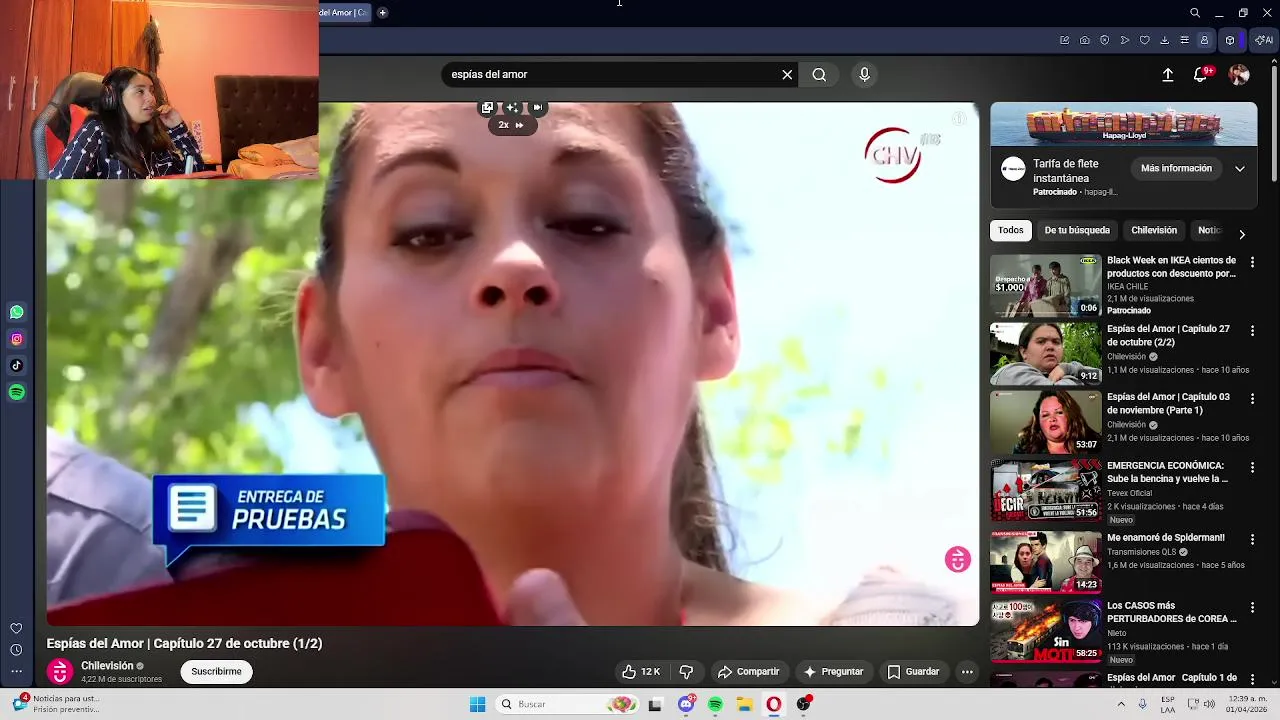The height and width of the screenshot is (720, 1280).
Task: Open Discord from taskbar
Action: coord(686,704)
